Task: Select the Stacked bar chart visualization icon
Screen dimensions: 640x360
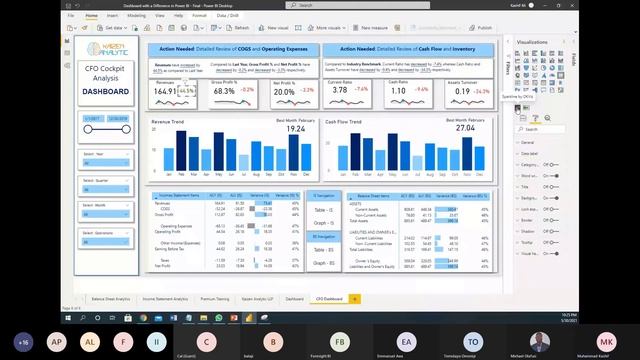Action: (518, 53)
